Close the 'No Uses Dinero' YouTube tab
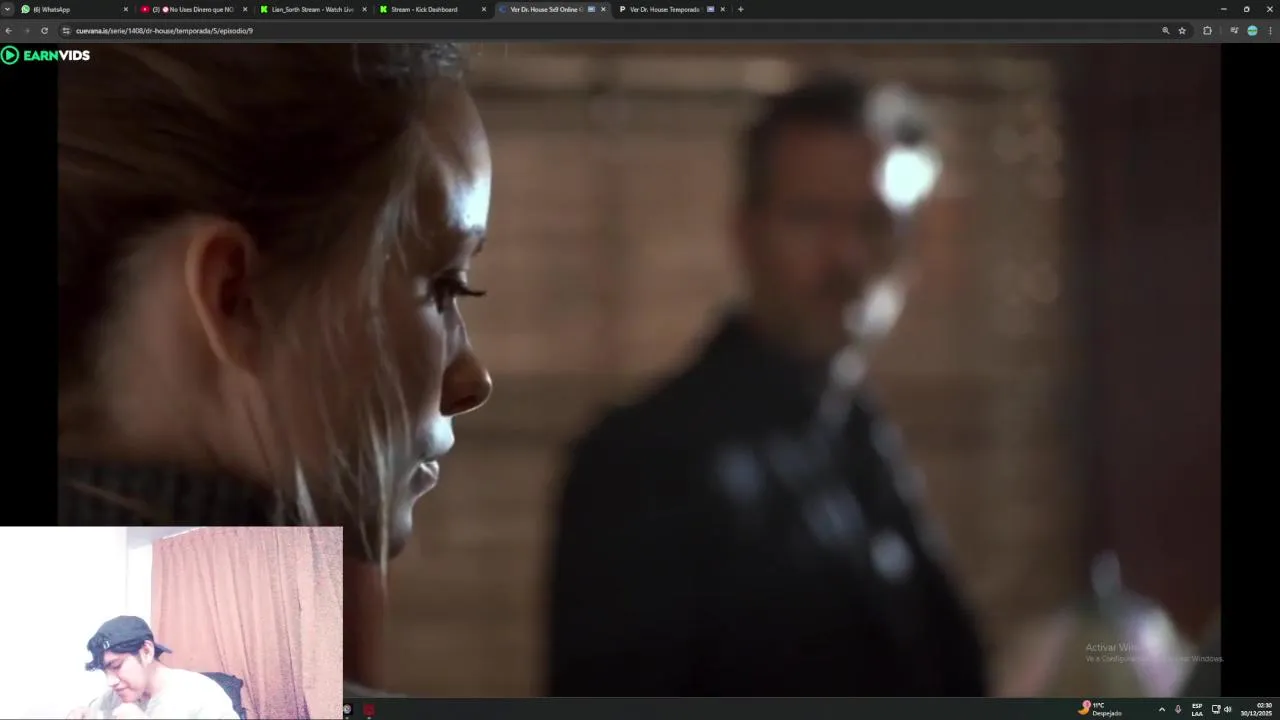The height and width of the screenshot is (720, 1280). pyautogui.click(x=245, y=9)
